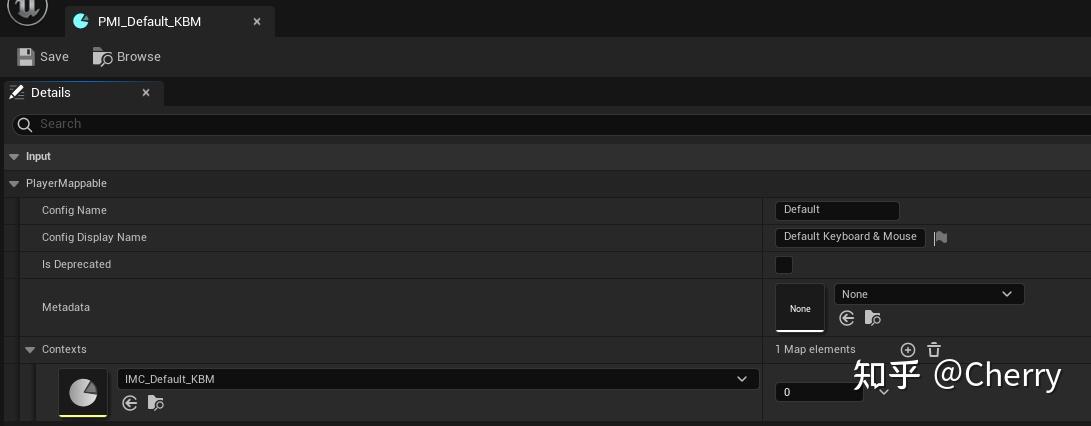Collapse the Contexts map expander
This screenshot has width=1091, height=426.
30,350
